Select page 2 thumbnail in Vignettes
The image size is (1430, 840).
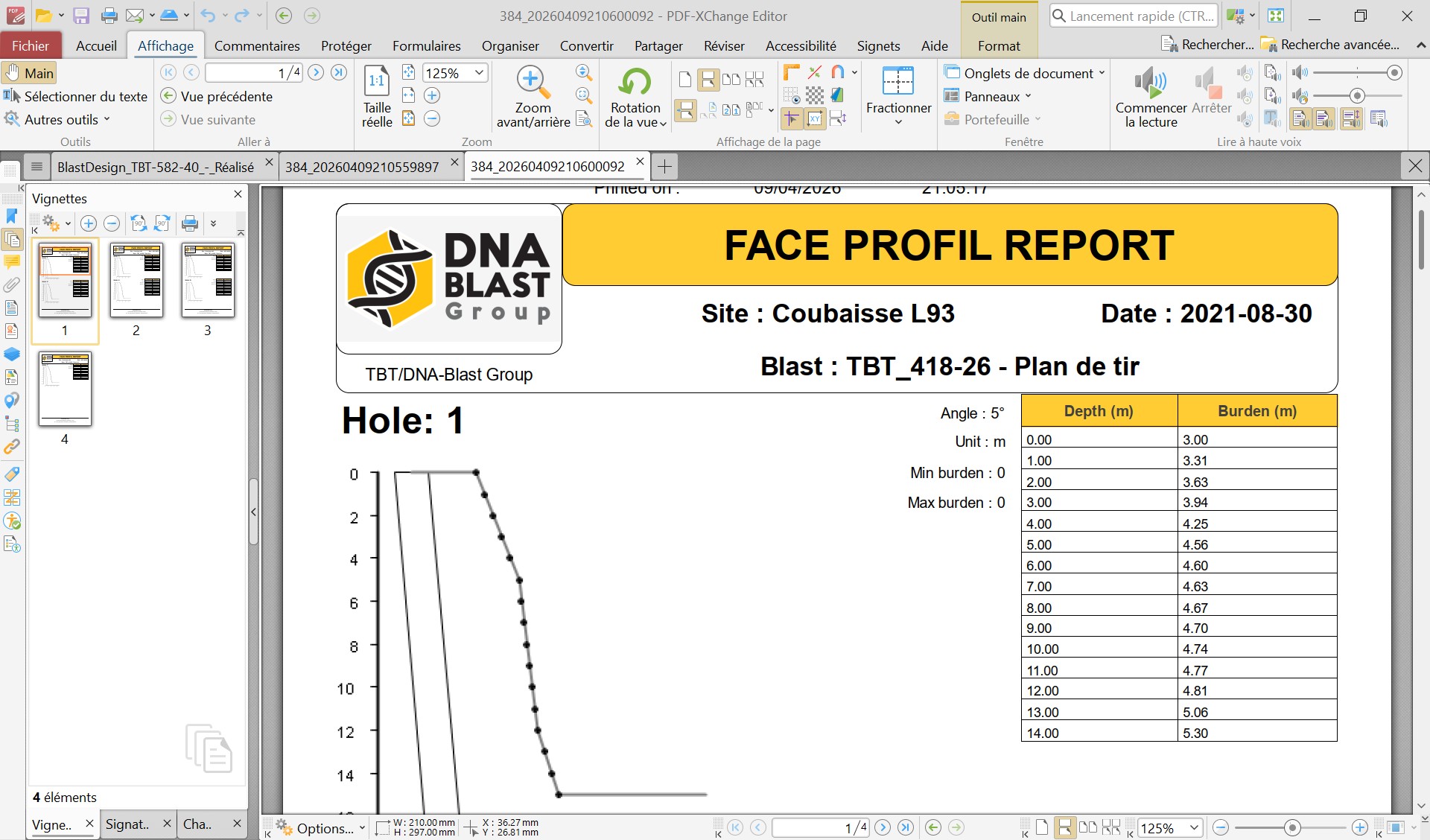click(136, 281)
